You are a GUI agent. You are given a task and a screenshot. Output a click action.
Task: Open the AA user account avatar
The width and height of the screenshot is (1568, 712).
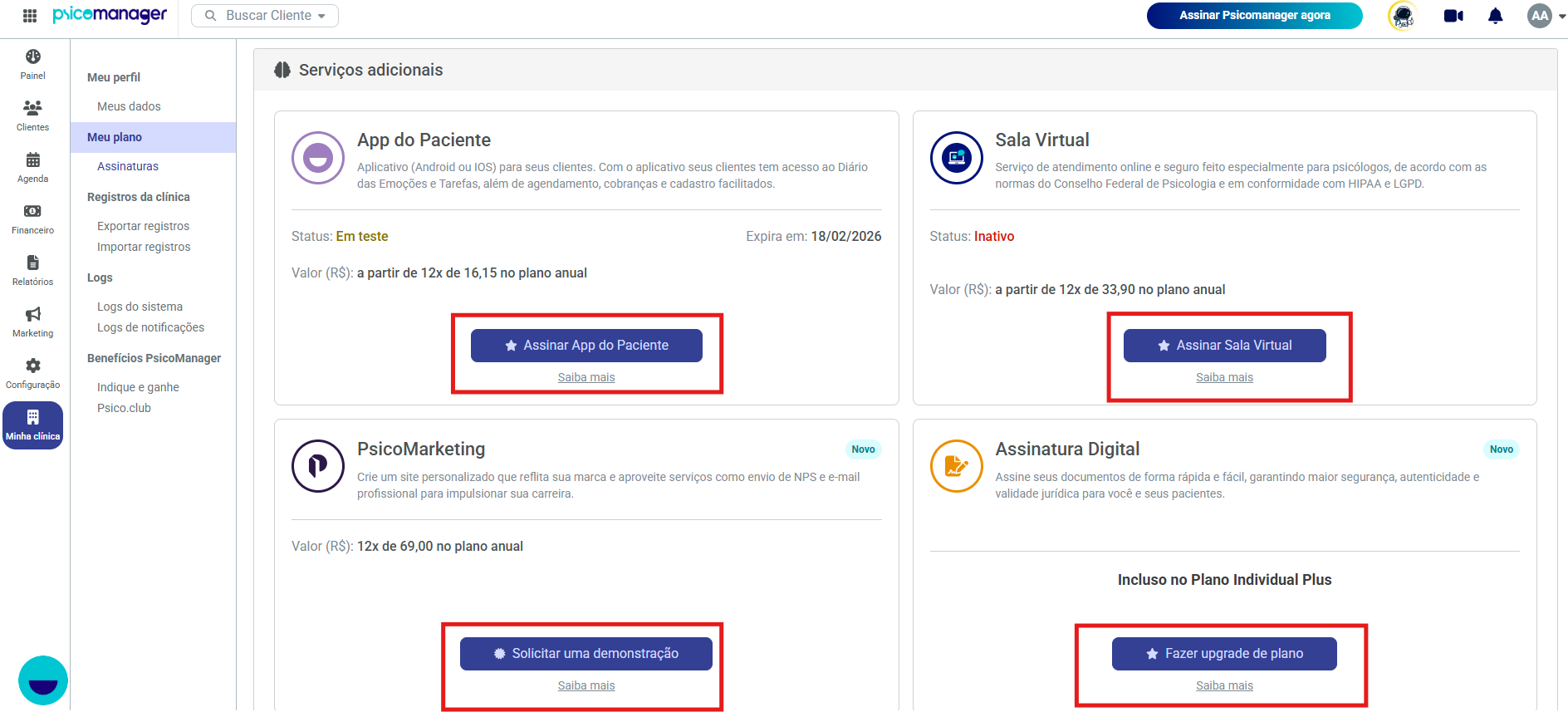1540,16
